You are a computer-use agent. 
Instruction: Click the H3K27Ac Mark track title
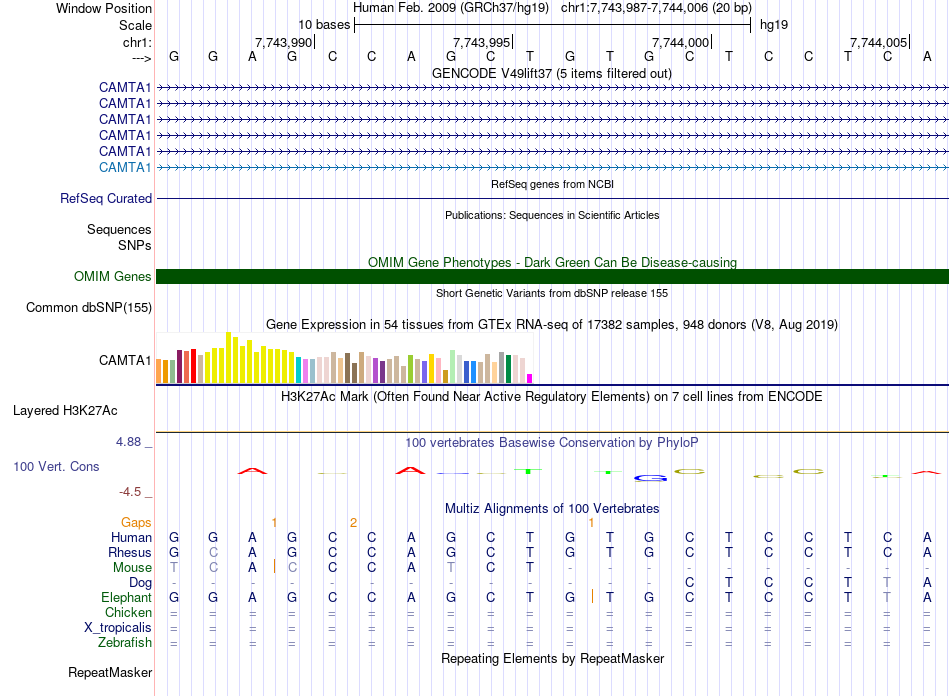click(552, 397)
